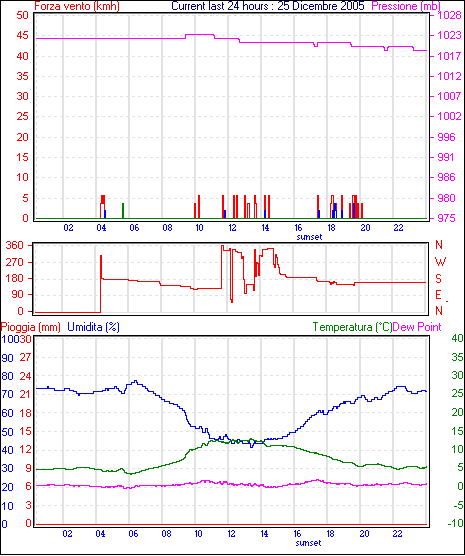This screenshot has width=465, height=556.
Task: Click the 'sunset' marker under the bottom chart
Action: coord(308,543)
